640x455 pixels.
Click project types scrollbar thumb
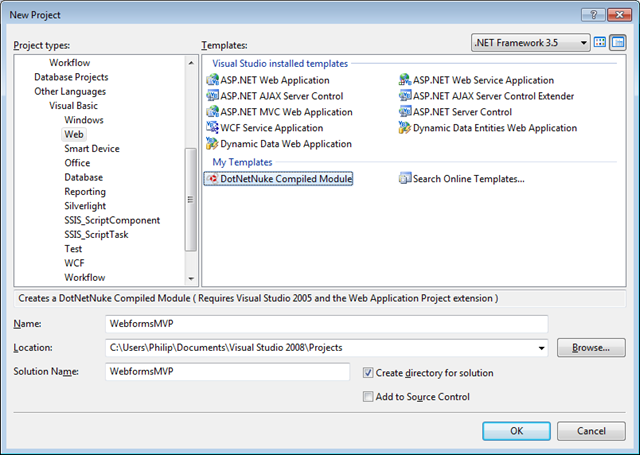point(190,199)
